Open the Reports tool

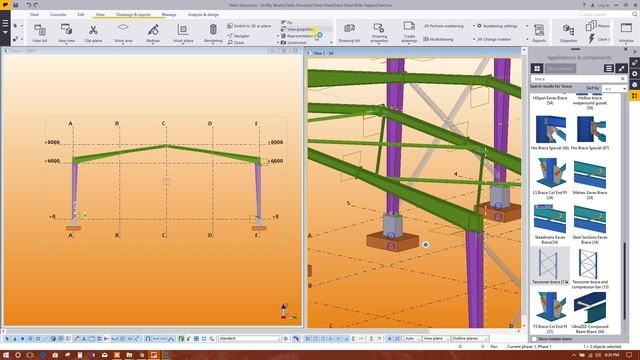[539, 33]
